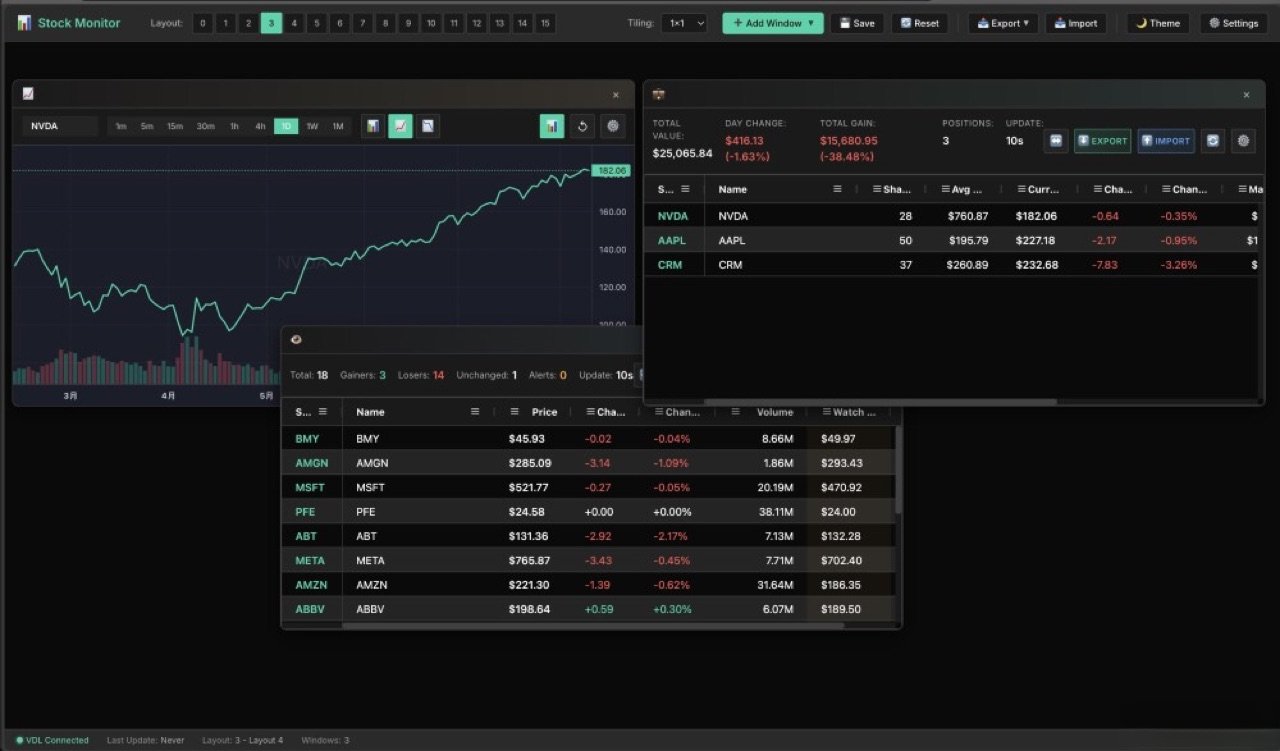The width and height of the screenshot is (1280, 751).
Task: Select the AAPL row in portfolio
Action: (x=953, y=240)
